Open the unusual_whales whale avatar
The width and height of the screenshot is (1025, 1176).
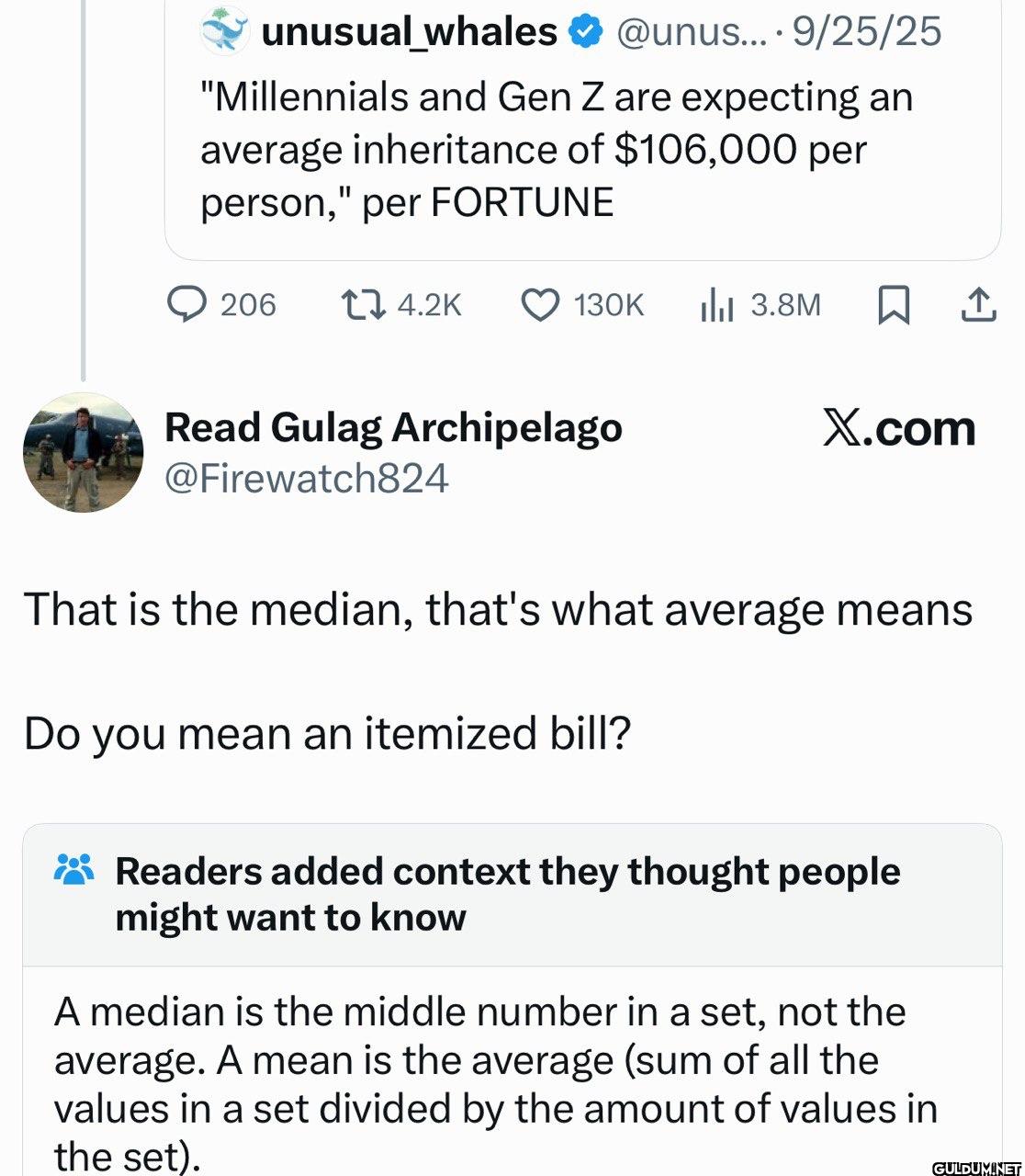(x=225, y=31)
